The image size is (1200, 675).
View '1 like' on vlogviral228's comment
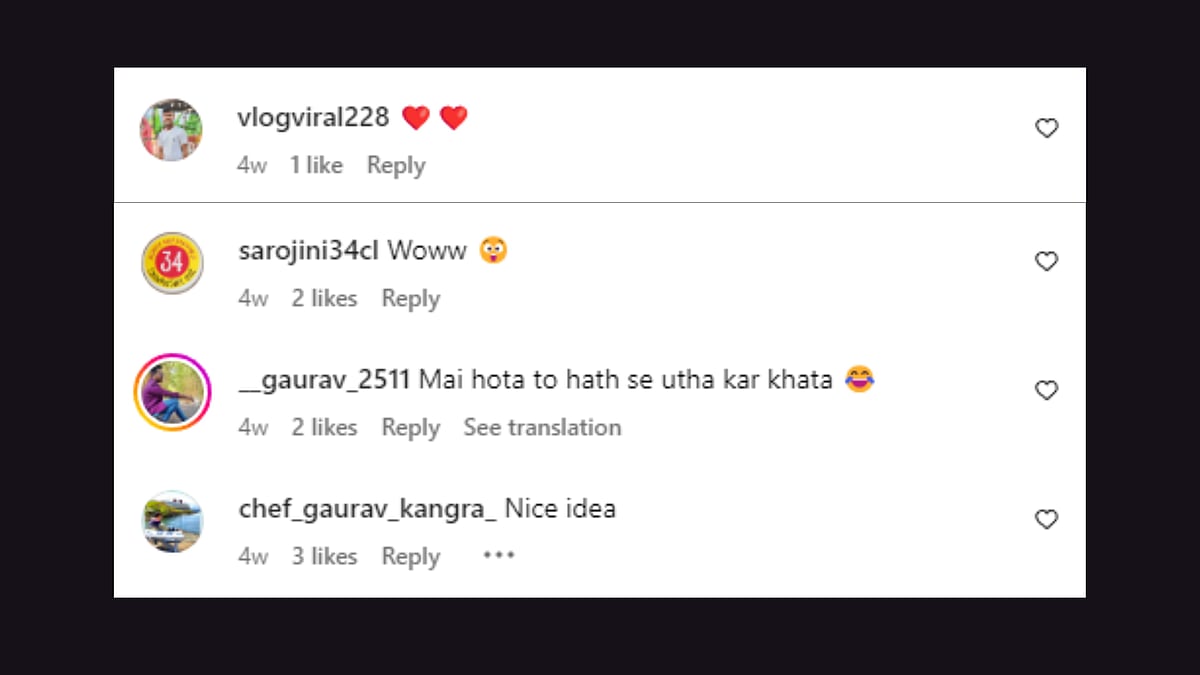(316, 166)
